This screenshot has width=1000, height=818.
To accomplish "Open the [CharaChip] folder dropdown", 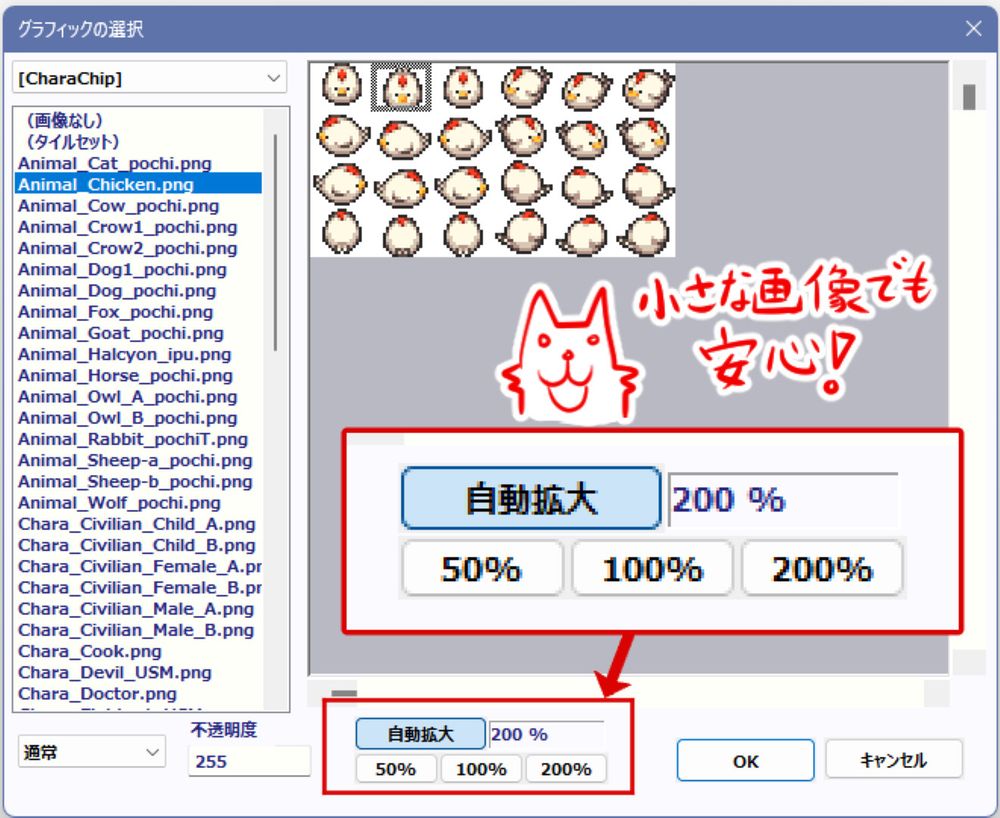I will click(x=149, y=78).
